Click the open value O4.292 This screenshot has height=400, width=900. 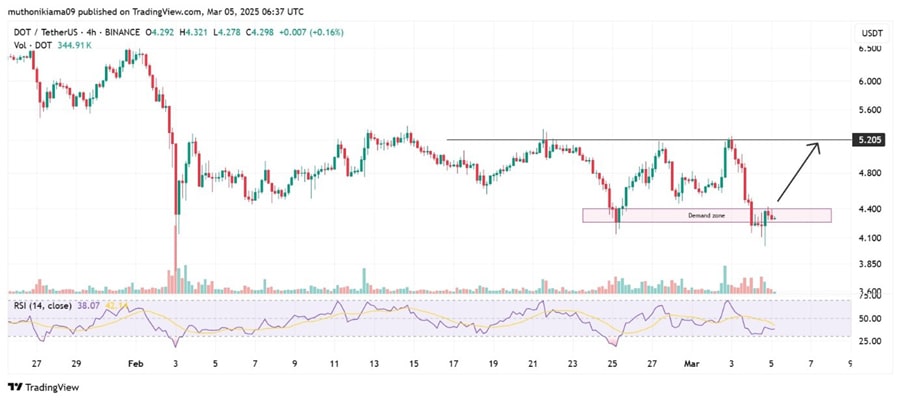pyautogui.click(x=161, y=33)
